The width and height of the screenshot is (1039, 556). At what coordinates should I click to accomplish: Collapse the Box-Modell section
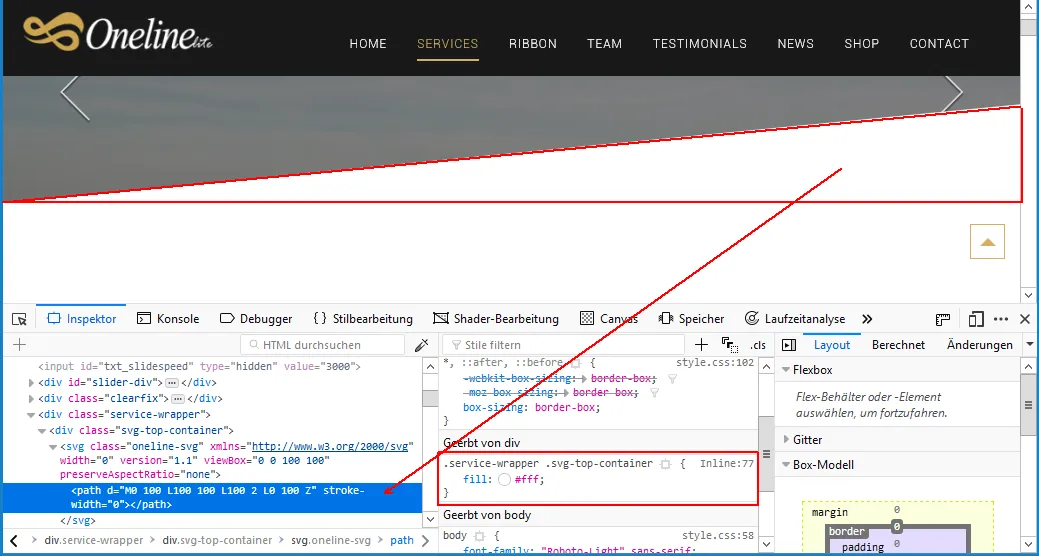(787, 465)
